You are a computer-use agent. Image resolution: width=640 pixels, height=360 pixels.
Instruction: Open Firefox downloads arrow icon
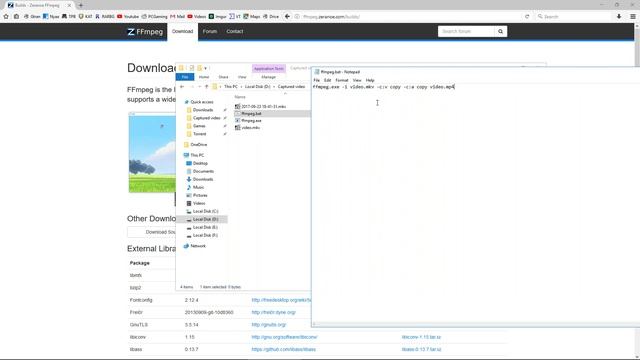click(x=619, y=16)
